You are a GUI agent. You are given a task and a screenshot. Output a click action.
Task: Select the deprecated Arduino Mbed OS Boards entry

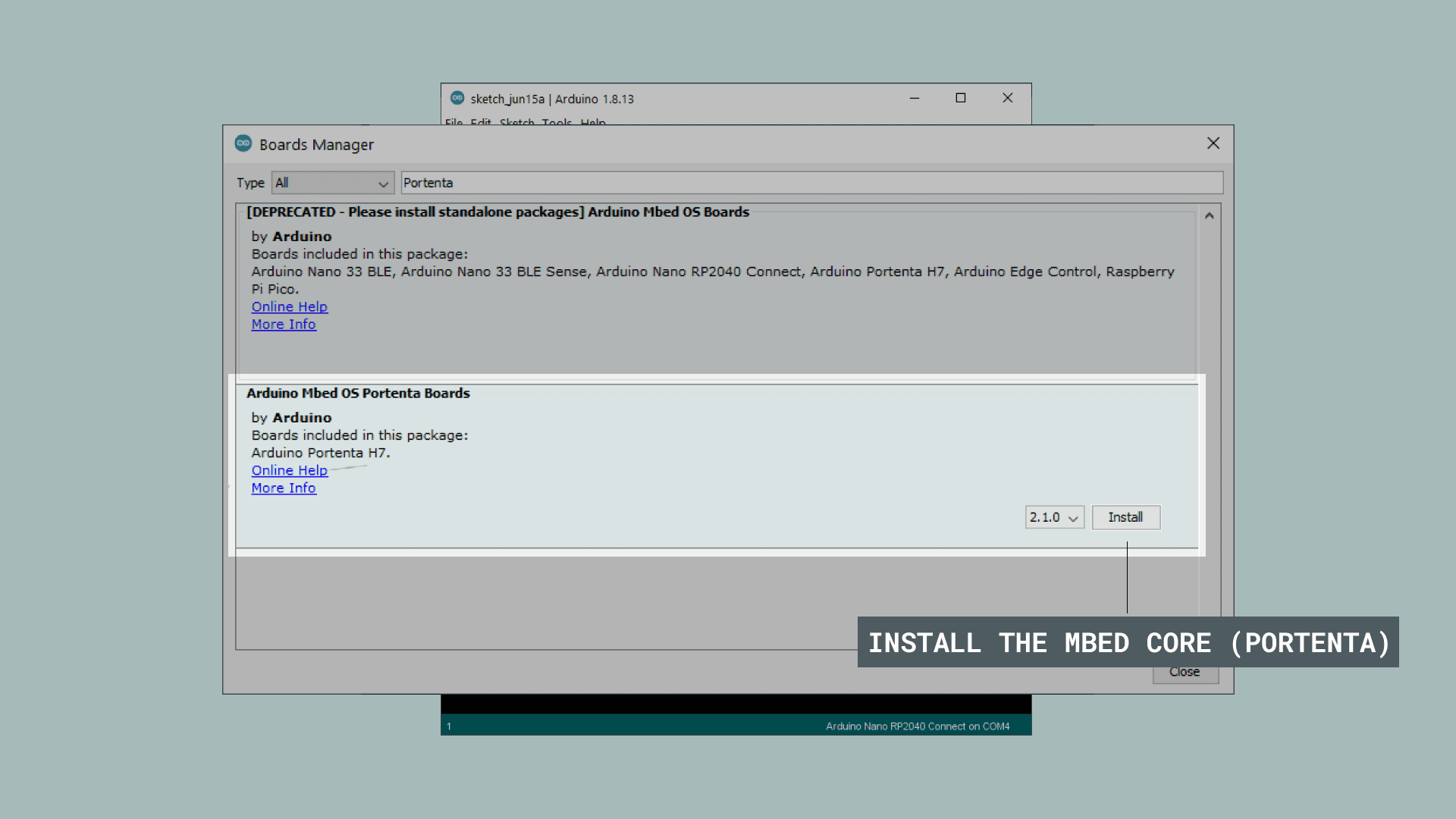[x=497, y=212]
